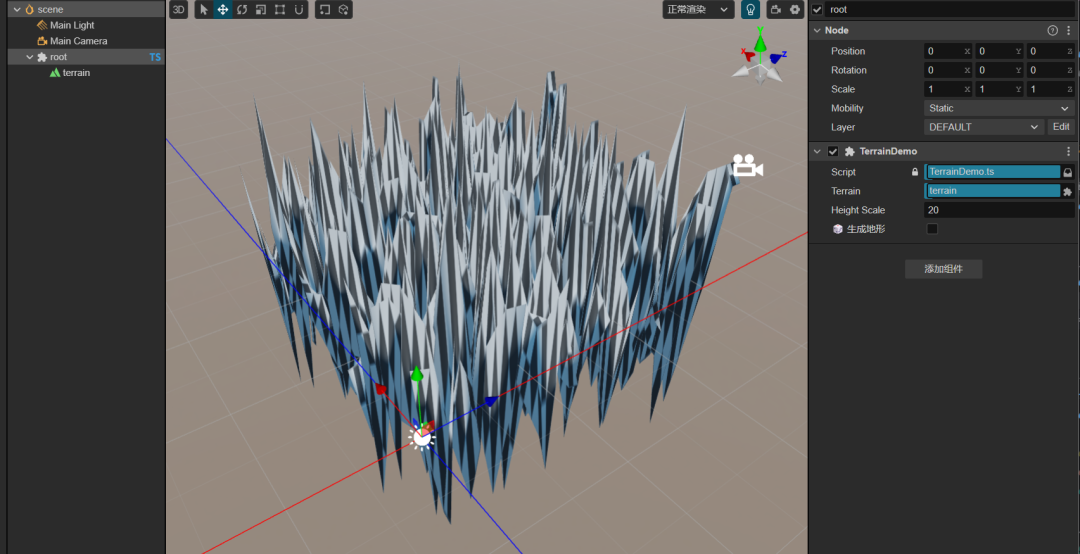
Task: Select the terrain node in hierarchy
Action: (x=76, y=73)
